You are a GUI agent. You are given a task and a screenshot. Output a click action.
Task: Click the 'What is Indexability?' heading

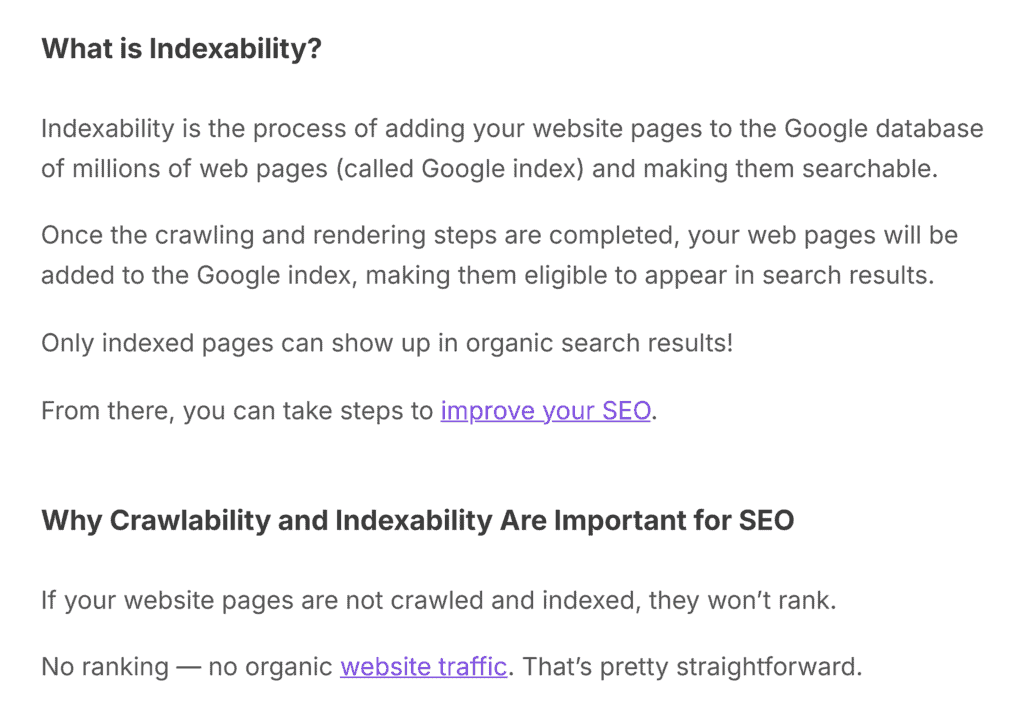click(x=181, y=49)
